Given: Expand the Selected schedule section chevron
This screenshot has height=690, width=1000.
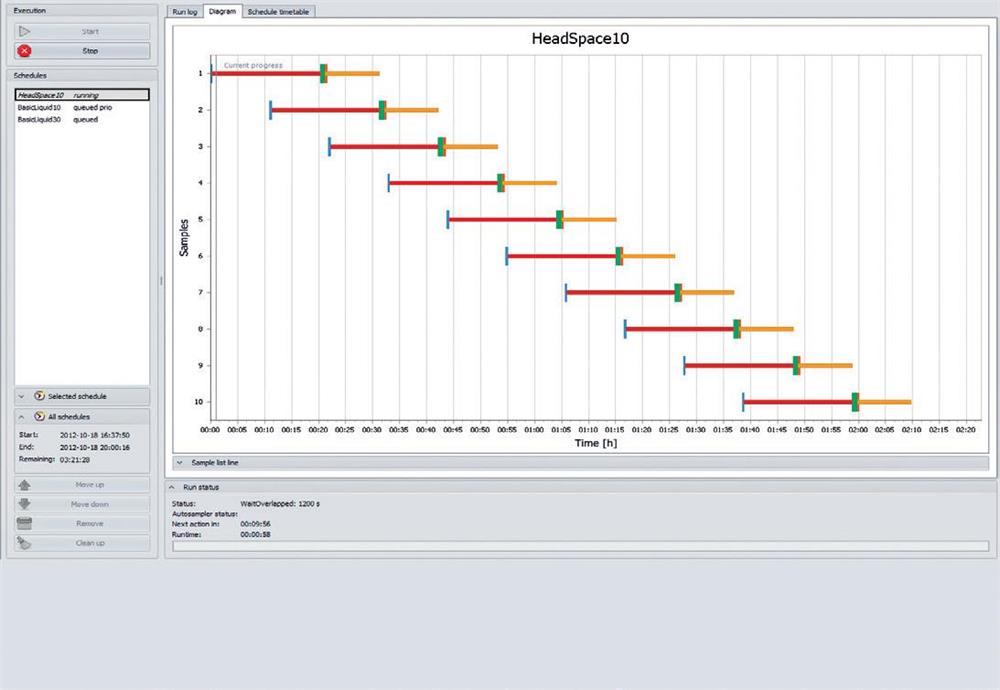Looking at the screenshot, I should click(21, 396).
